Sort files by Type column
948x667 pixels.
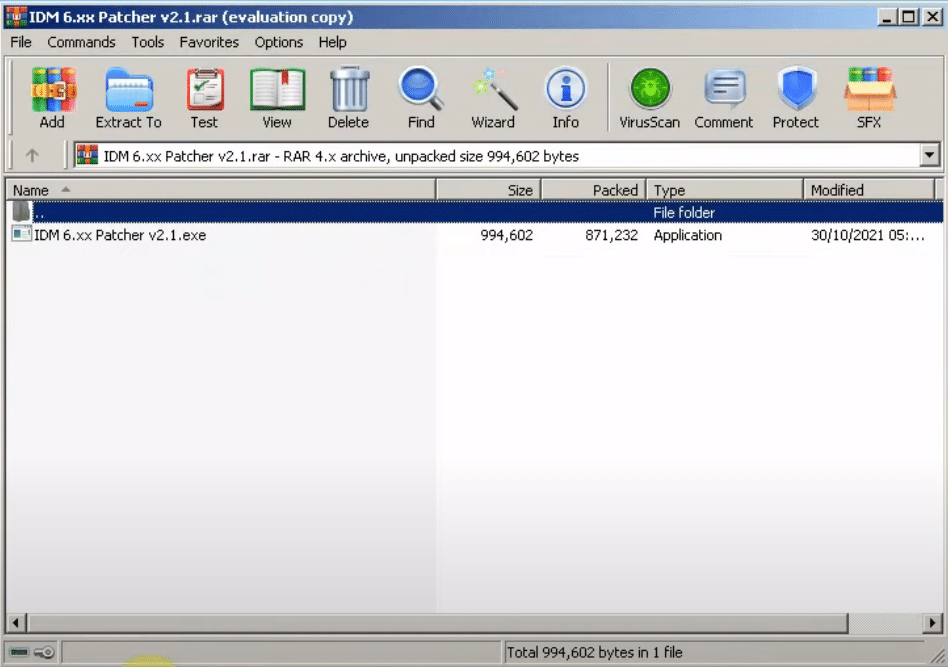pyautogui.click(x=724, y=190)
